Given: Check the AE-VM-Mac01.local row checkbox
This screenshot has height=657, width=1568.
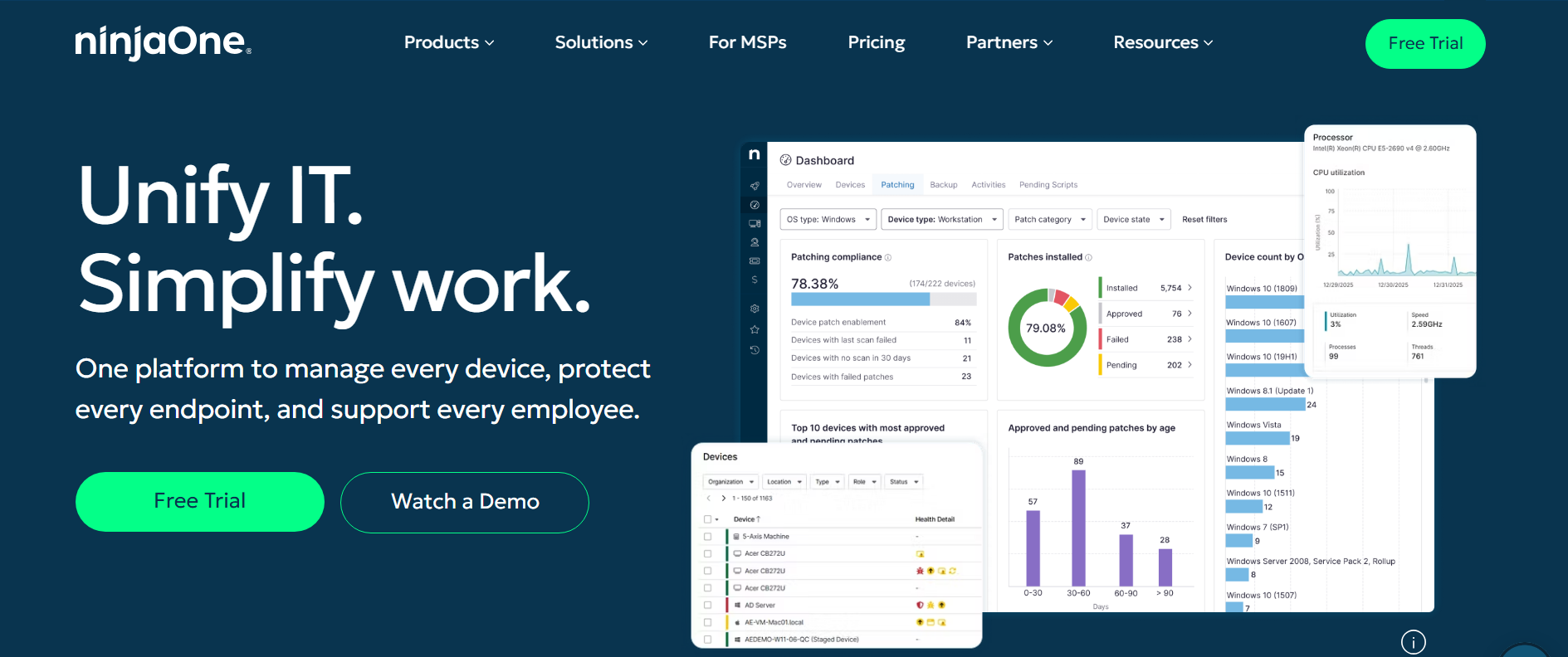Looking at the screenshot, I should pyautogui.click(x=708, y=622).
